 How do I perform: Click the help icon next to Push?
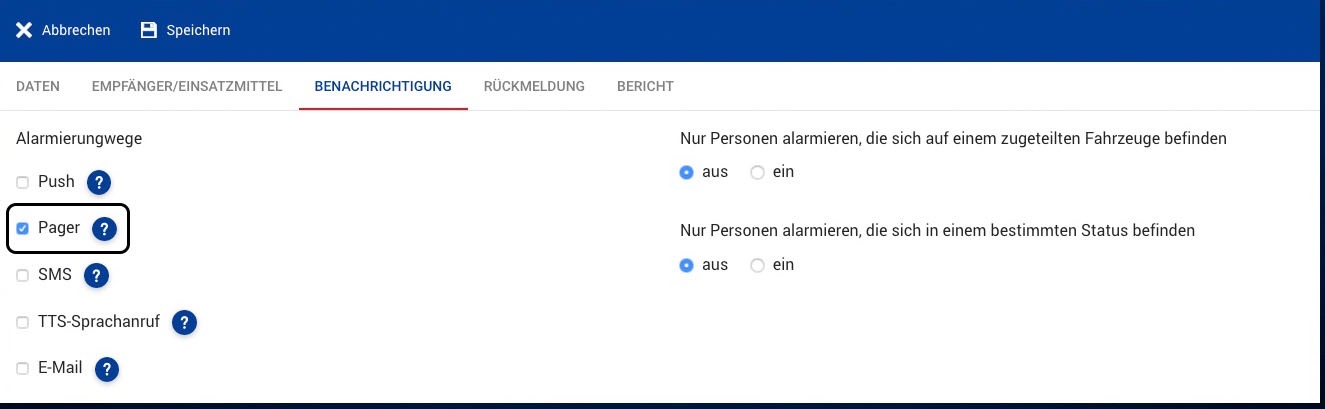click(x=98, y=182)
